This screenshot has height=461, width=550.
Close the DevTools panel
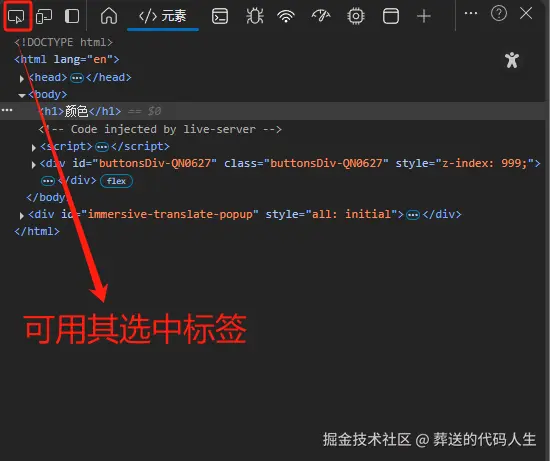(526, 13)
